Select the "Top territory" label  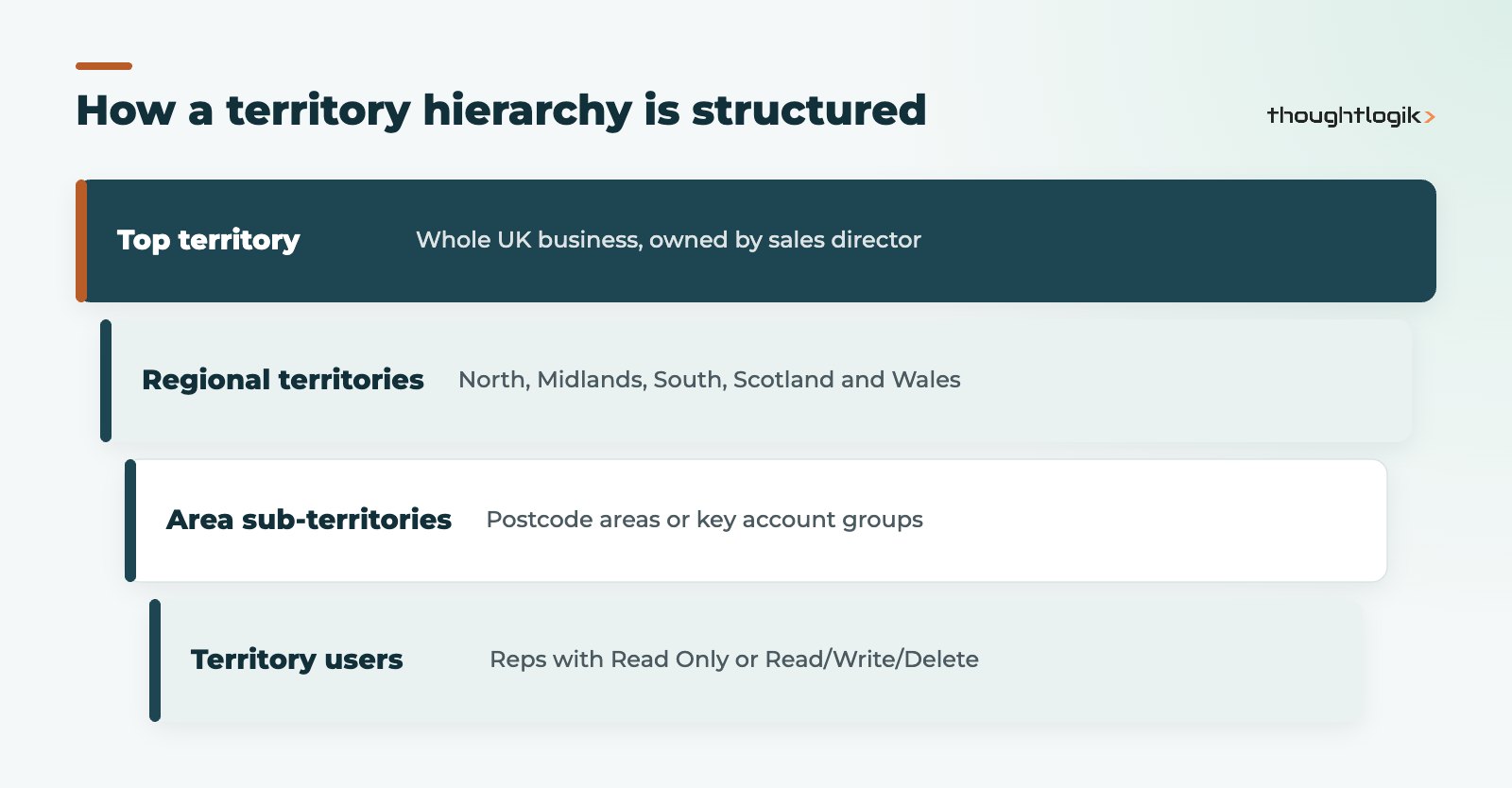(x=209, y=240)
